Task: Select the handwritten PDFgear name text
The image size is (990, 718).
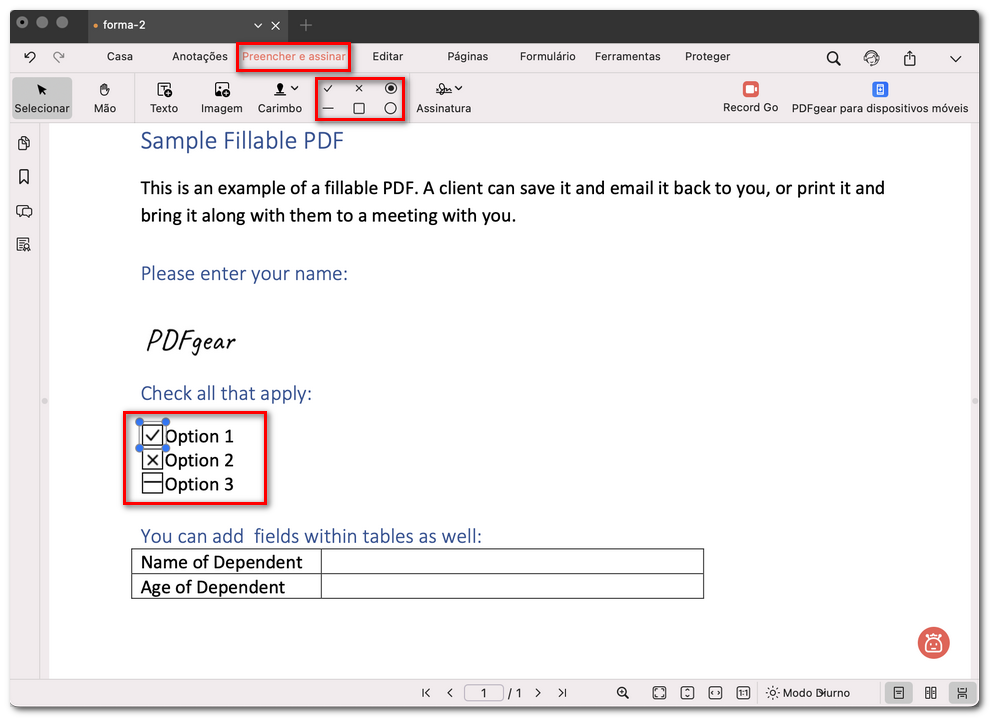Action: click(x=191, y=341)
